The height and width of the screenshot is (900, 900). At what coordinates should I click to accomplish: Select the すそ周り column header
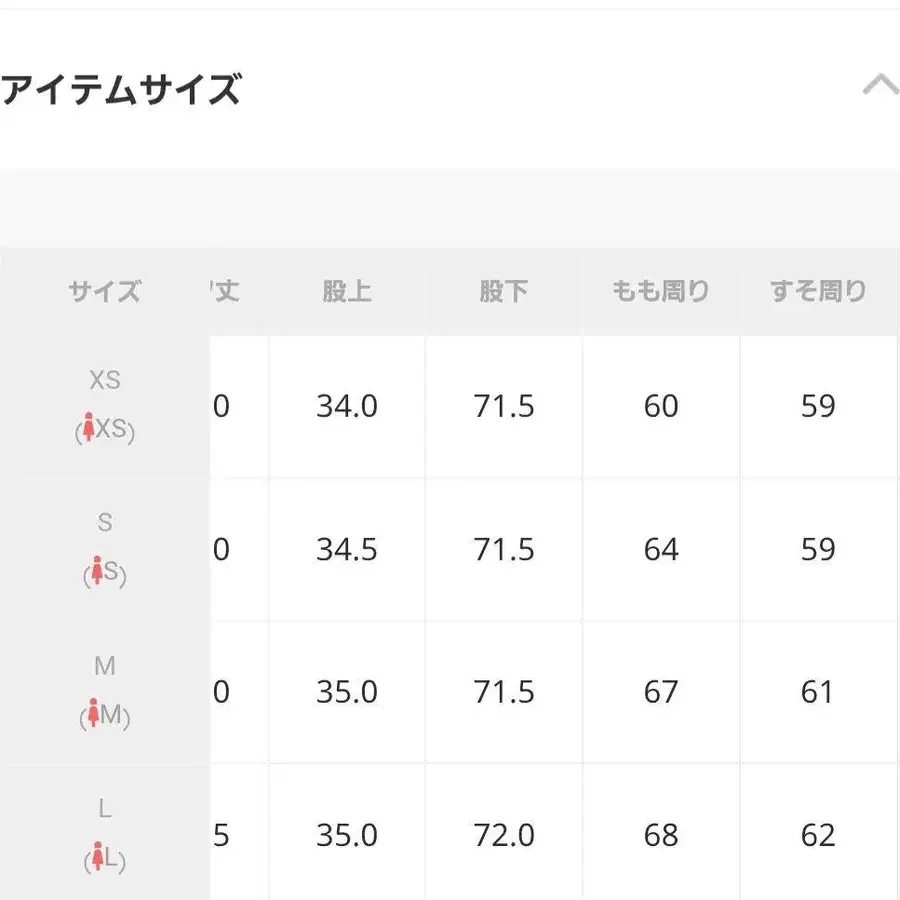pyautogui.click(x=818, y=291)
